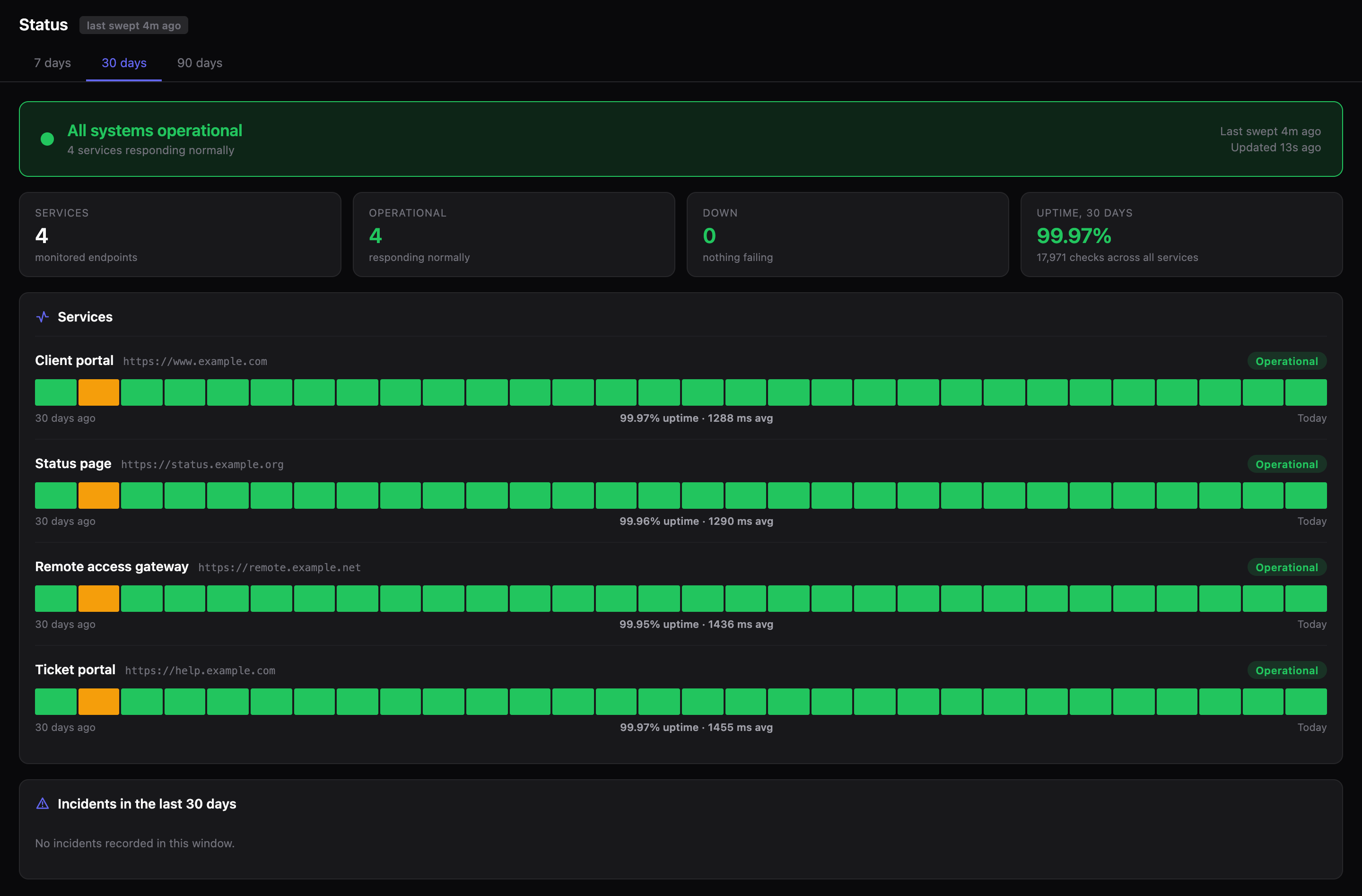The width and height of the screenshot is (1362, 896).
Task: Open the Client portal URL link
Action: click(195, 362)
